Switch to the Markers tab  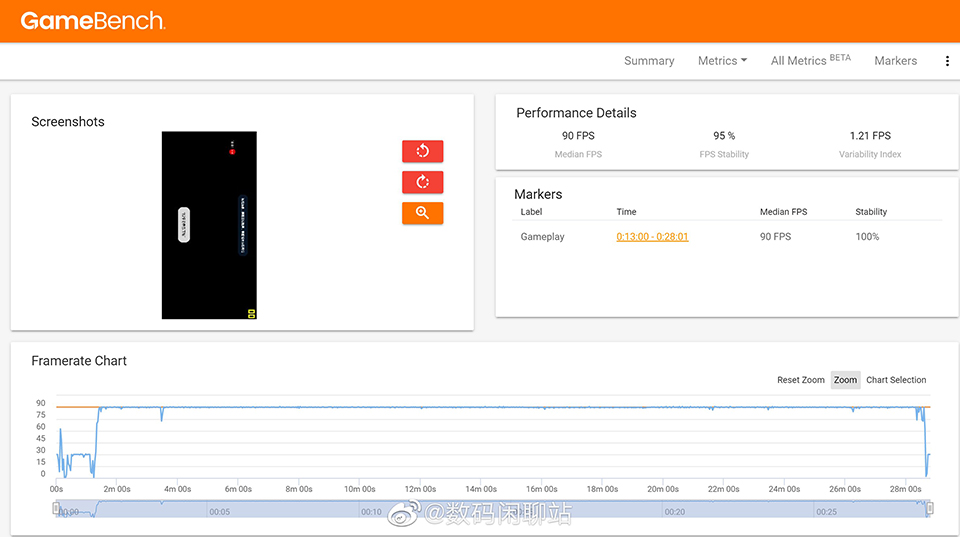(x=895, y=61)
